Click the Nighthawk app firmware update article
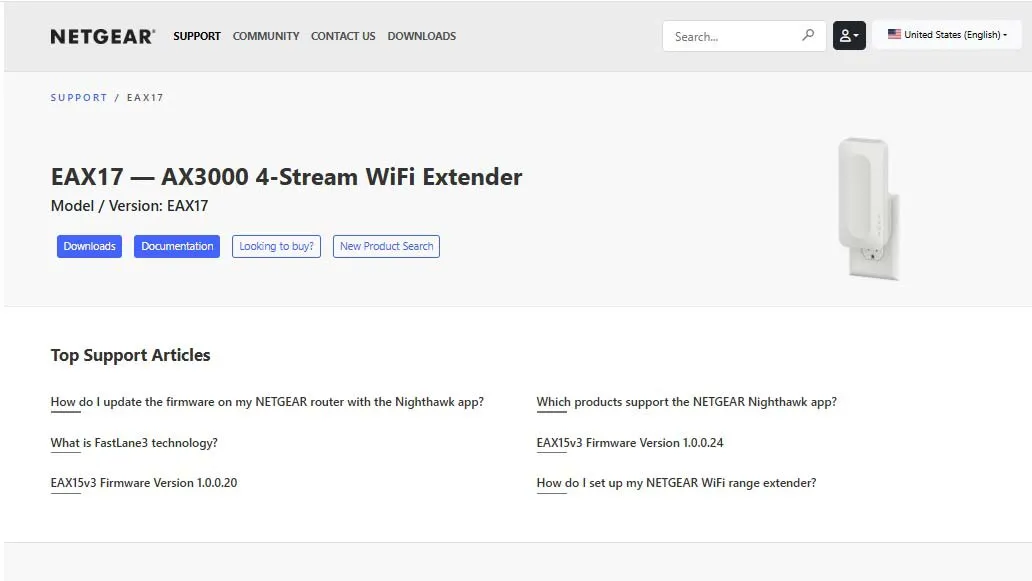 click(266, 401)
